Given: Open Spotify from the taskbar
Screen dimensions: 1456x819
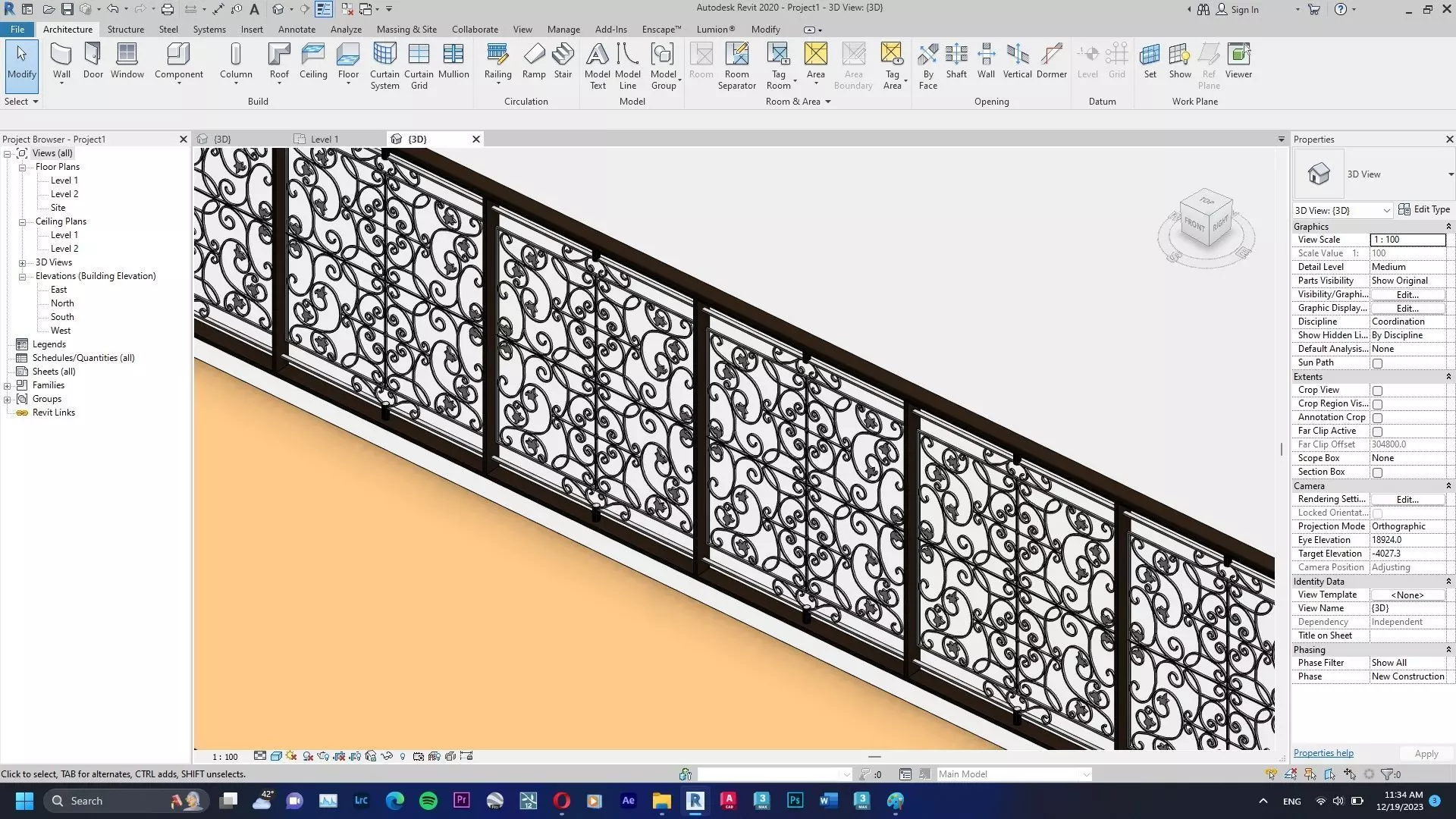Looking at the screenshot, I should coord(428,801).
